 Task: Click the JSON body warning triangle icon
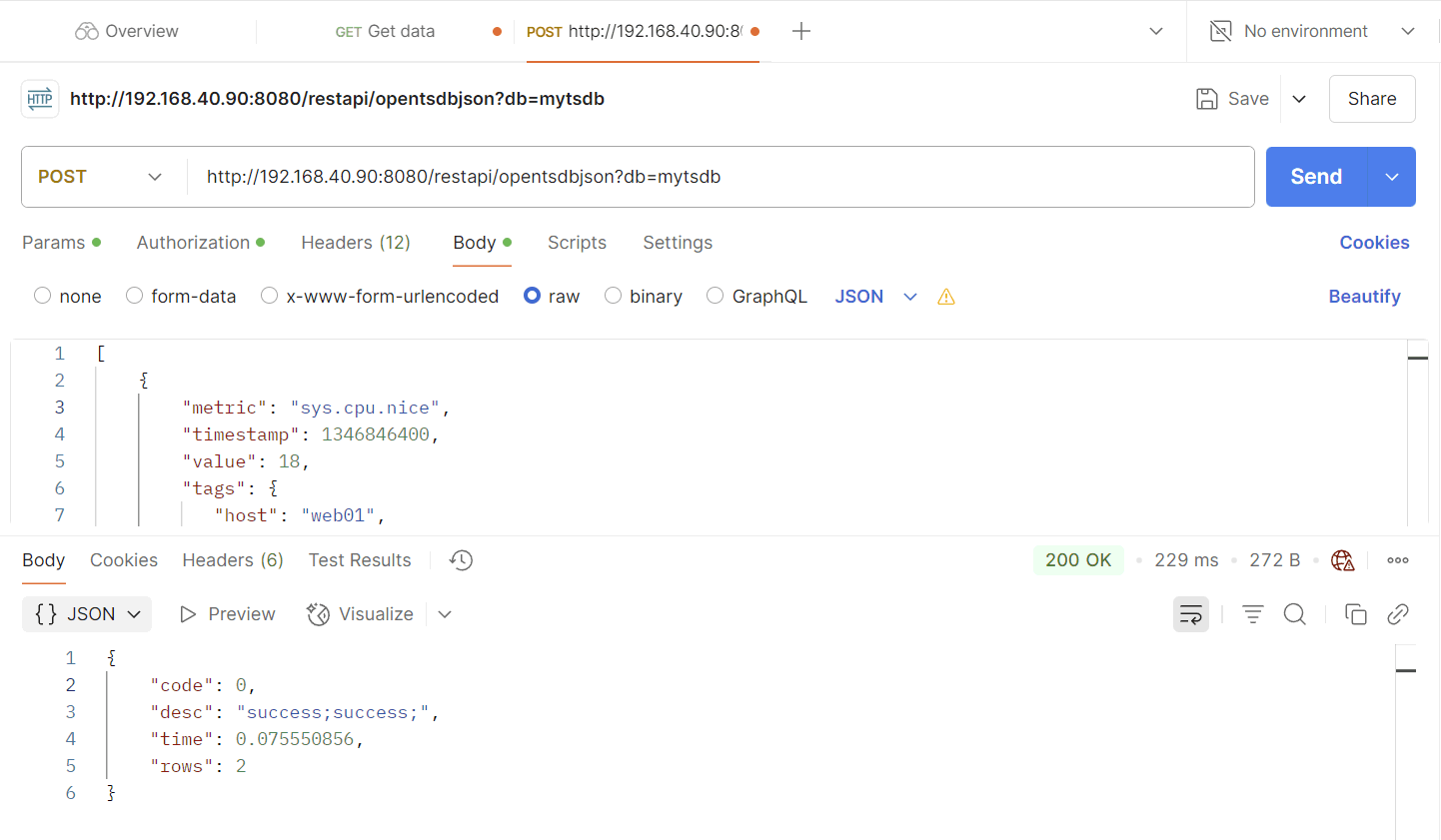click(946, 297)
